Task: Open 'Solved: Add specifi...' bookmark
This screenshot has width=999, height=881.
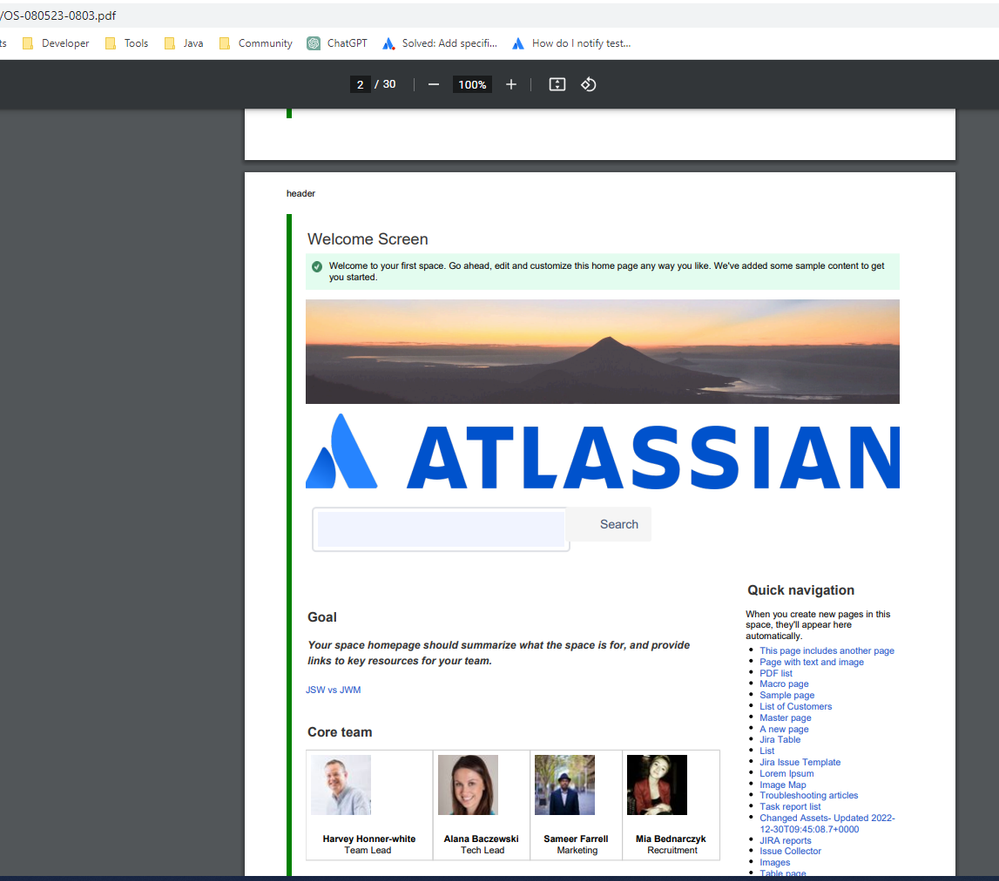Action: pos(440,43)
